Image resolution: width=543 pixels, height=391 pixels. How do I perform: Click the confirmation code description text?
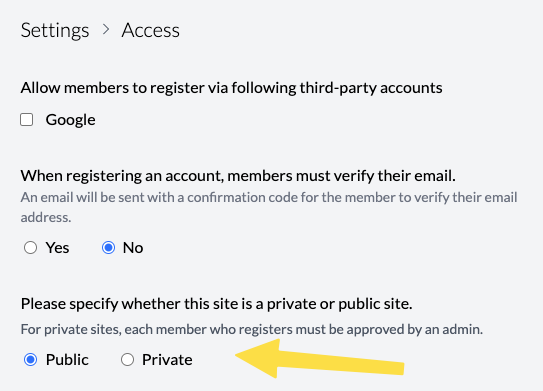269,207
